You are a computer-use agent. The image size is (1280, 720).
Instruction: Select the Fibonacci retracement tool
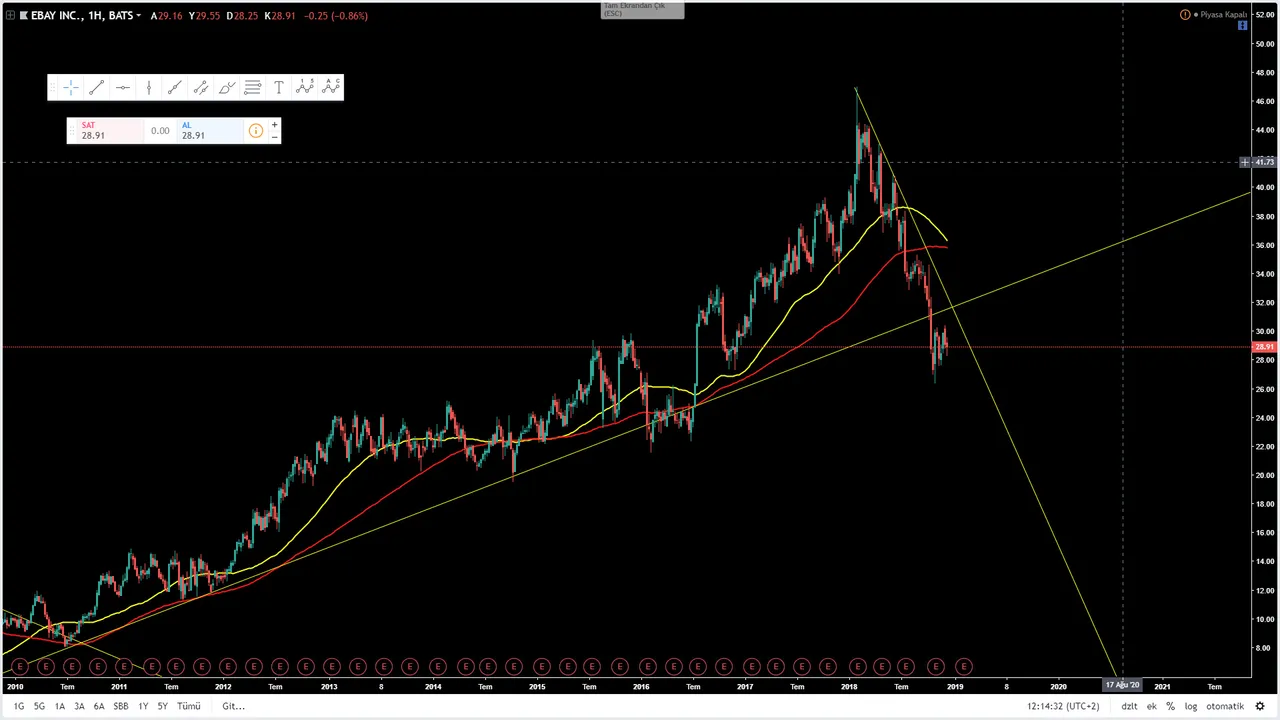pyautogui.click(x=253, y=88)
